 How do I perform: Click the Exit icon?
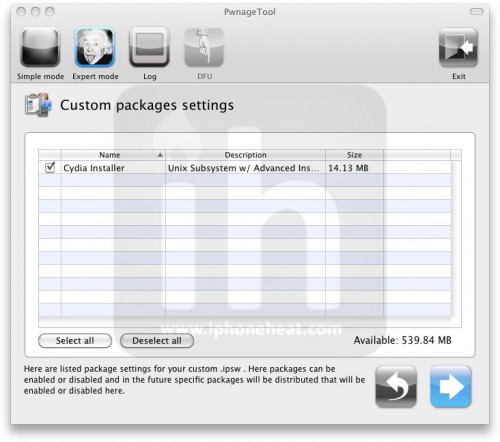click(x=458, y=48)
